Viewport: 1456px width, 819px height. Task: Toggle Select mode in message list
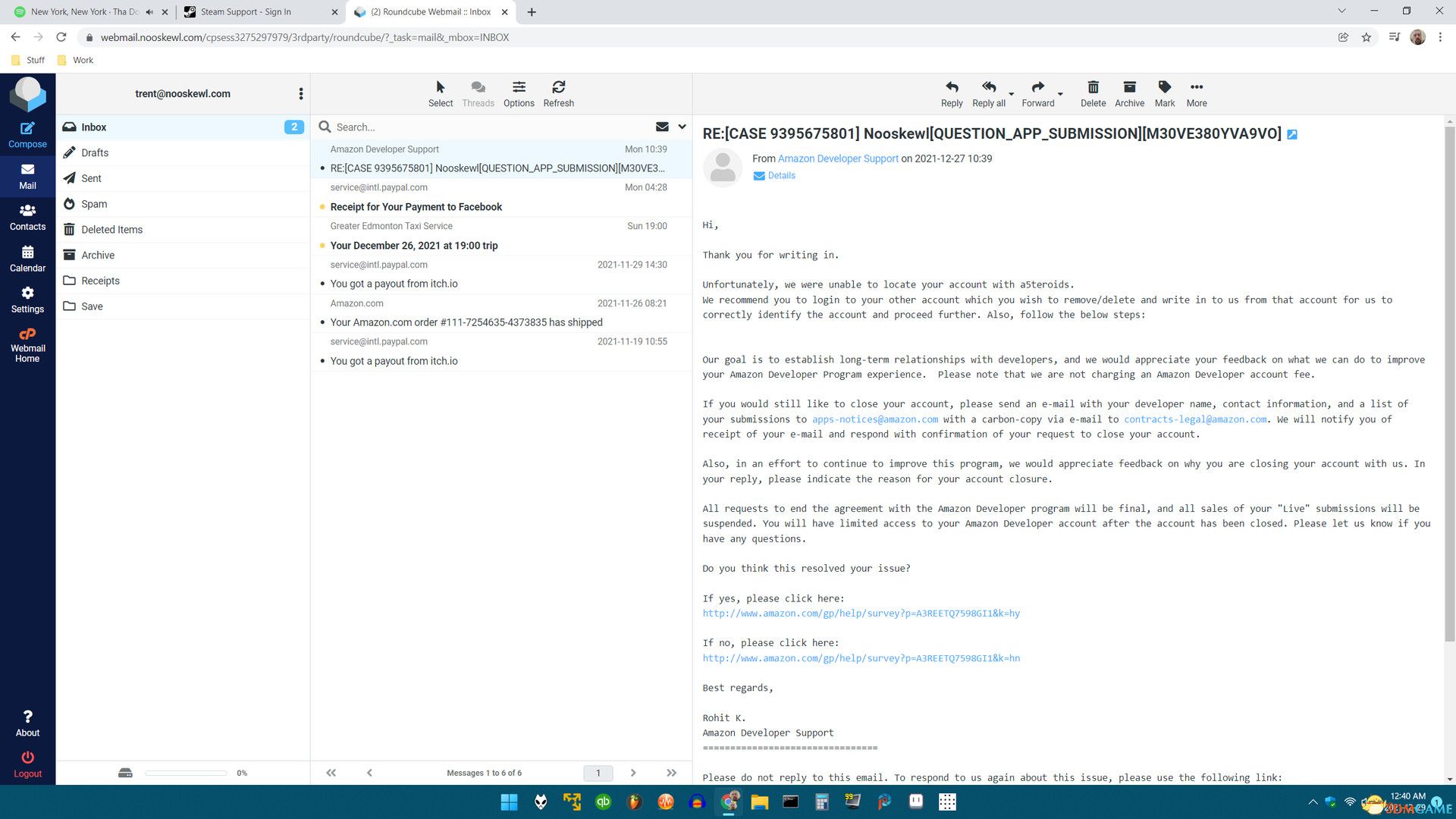[x=440, y=93]
